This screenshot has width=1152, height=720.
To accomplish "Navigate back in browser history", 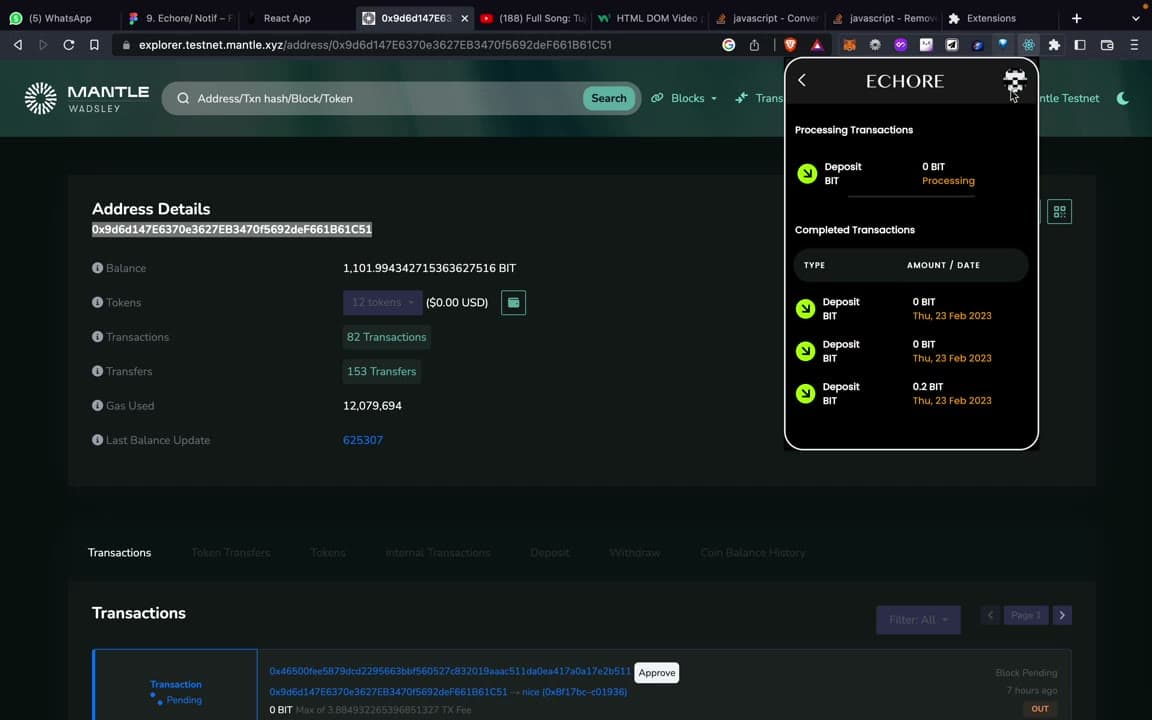I will point(18,45).
